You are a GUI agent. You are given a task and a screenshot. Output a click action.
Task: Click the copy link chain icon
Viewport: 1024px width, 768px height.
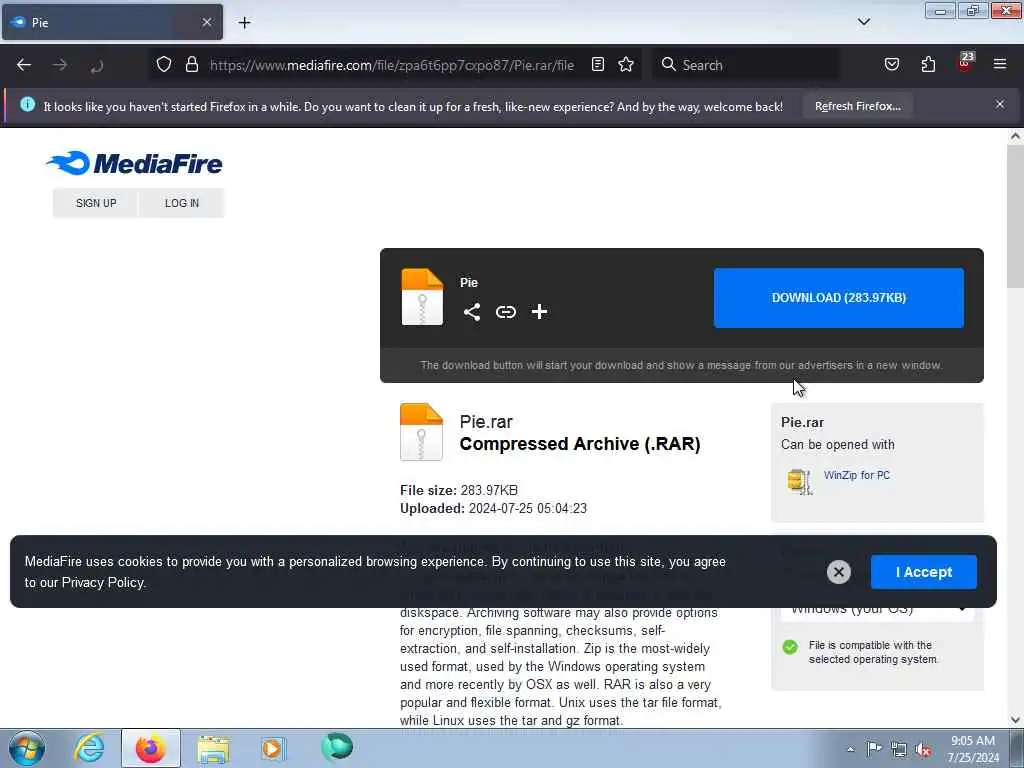pos(505,312)
